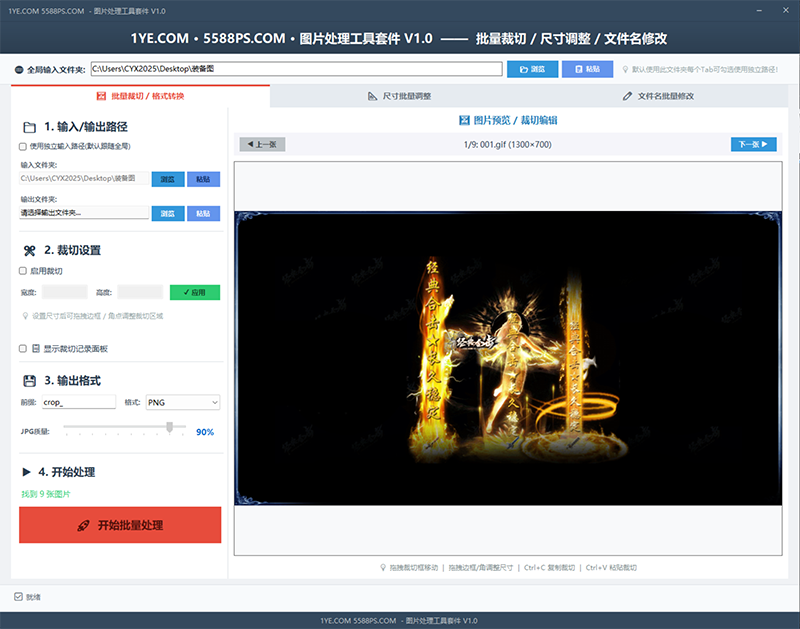
Task: Click the 90% JPG quality value
Action: pos(205,432)
